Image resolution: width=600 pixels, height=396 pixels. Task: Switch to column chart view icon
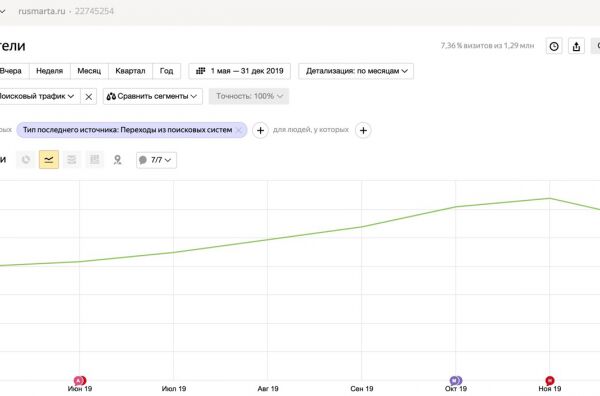pos(95,160)
